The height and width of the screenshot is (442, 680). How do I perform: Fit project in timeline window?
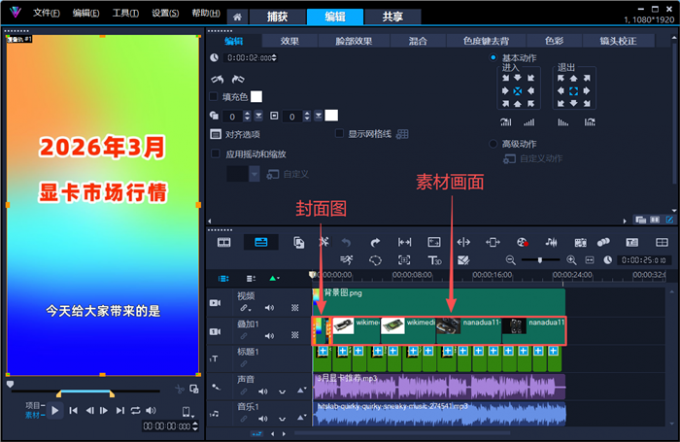589,260
